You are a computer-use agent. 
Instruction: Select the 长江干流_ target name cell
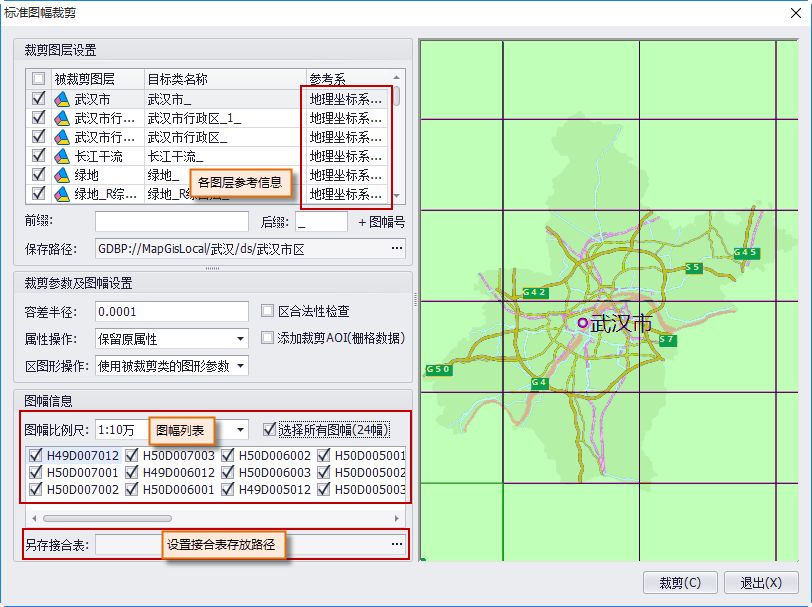pyautogui.click(x=225, y=156)
